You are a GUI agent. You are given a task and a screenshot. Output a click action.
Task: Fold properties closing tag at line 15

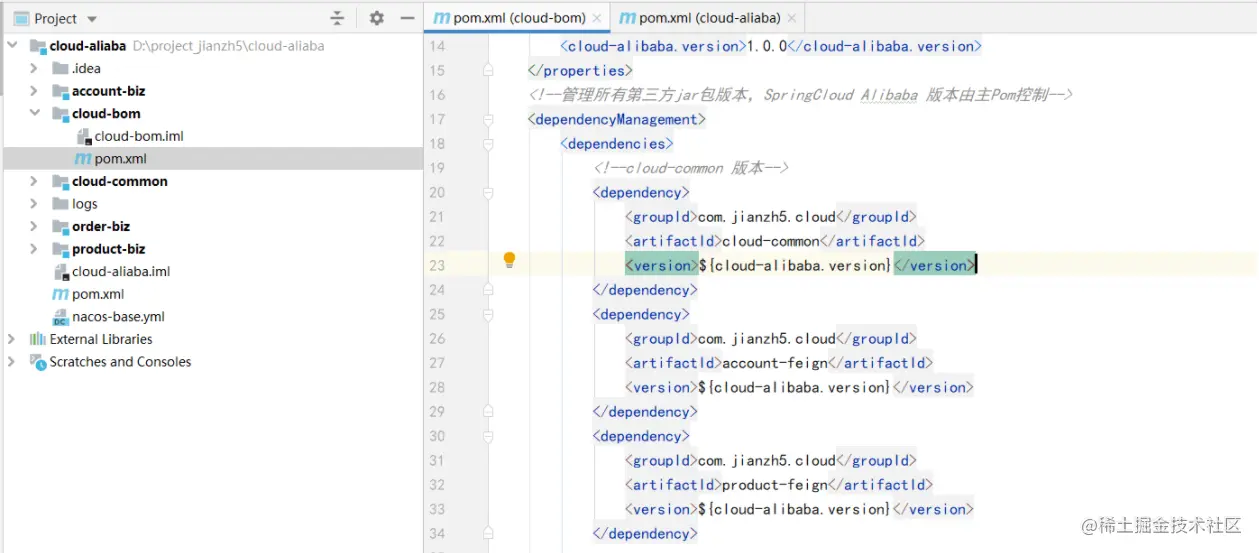[488, 70]
